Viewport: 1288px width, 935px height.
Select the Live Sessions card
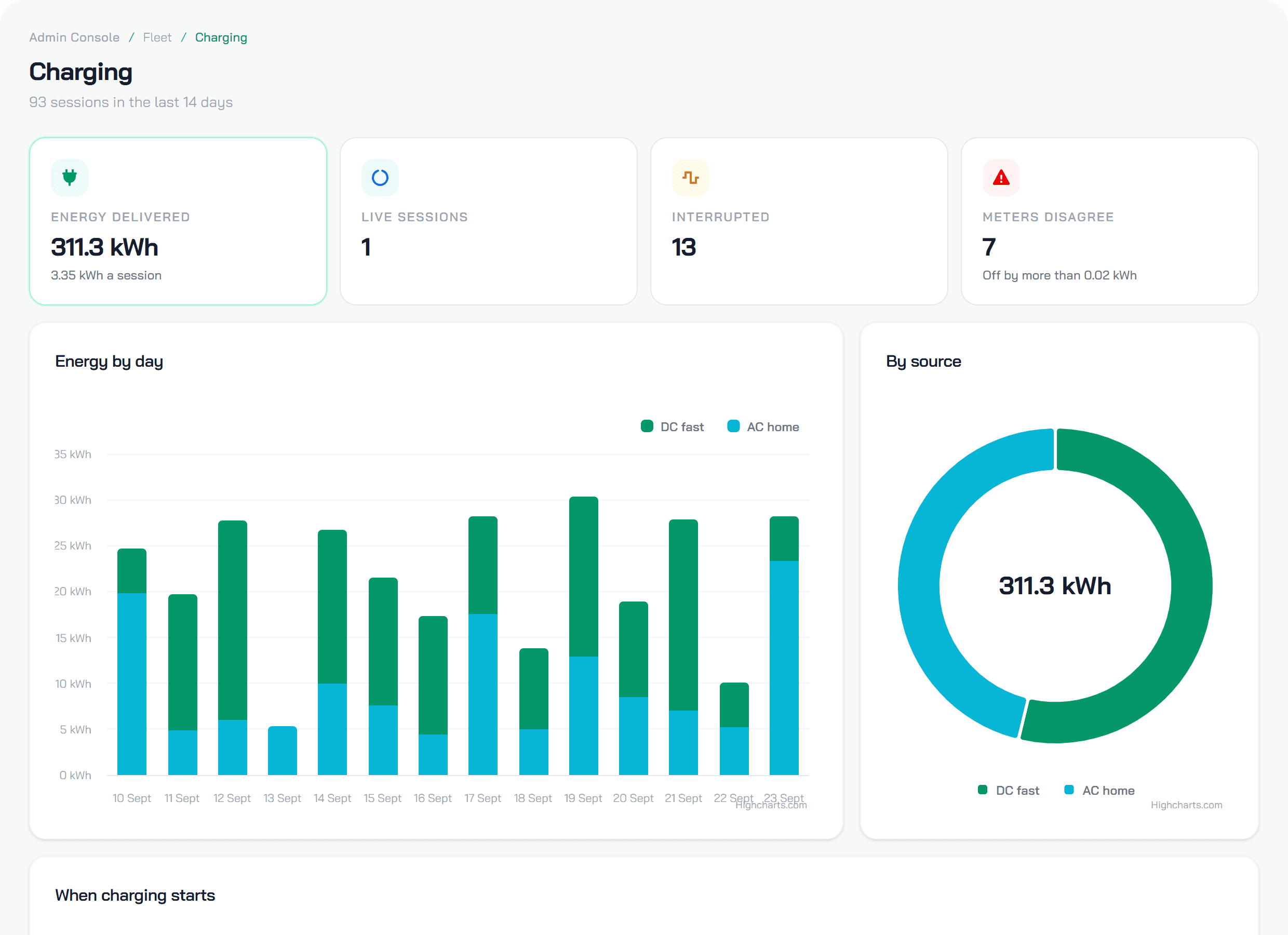488,221
